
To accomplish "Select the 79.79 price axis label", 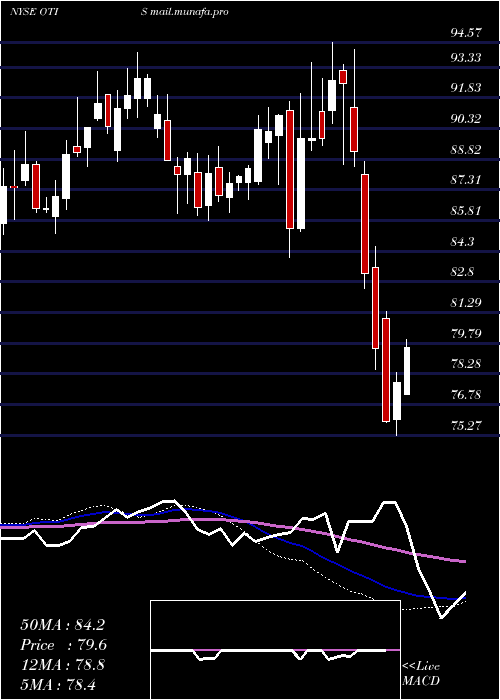I will point(467,333).
